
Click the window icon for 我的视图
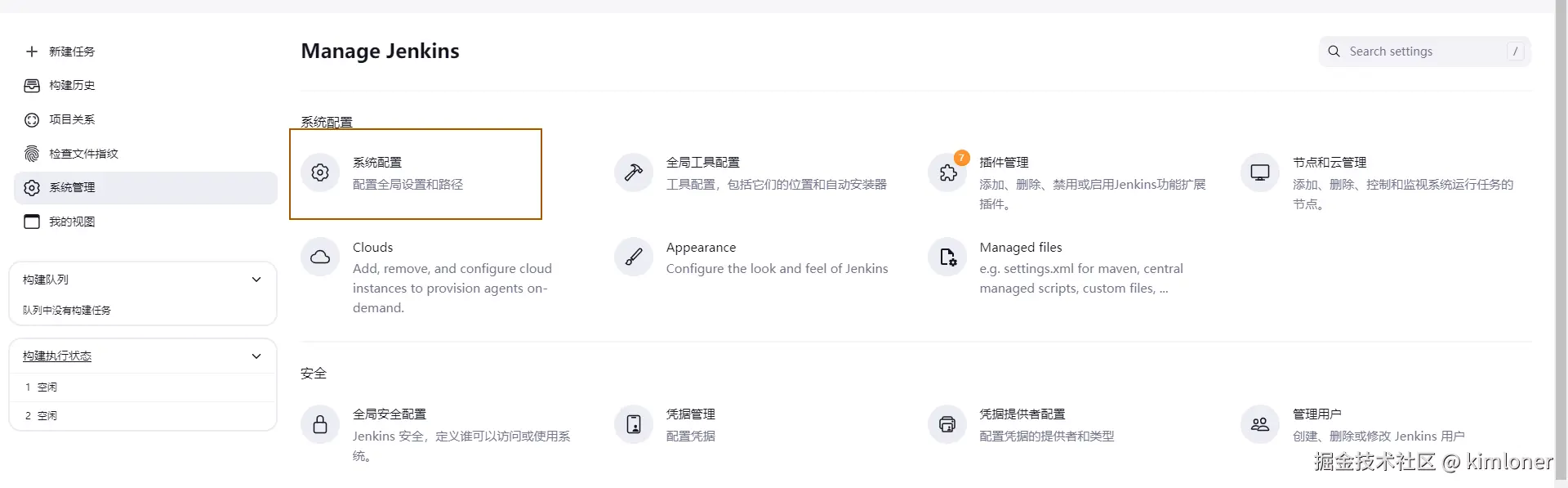pos(32,222)
